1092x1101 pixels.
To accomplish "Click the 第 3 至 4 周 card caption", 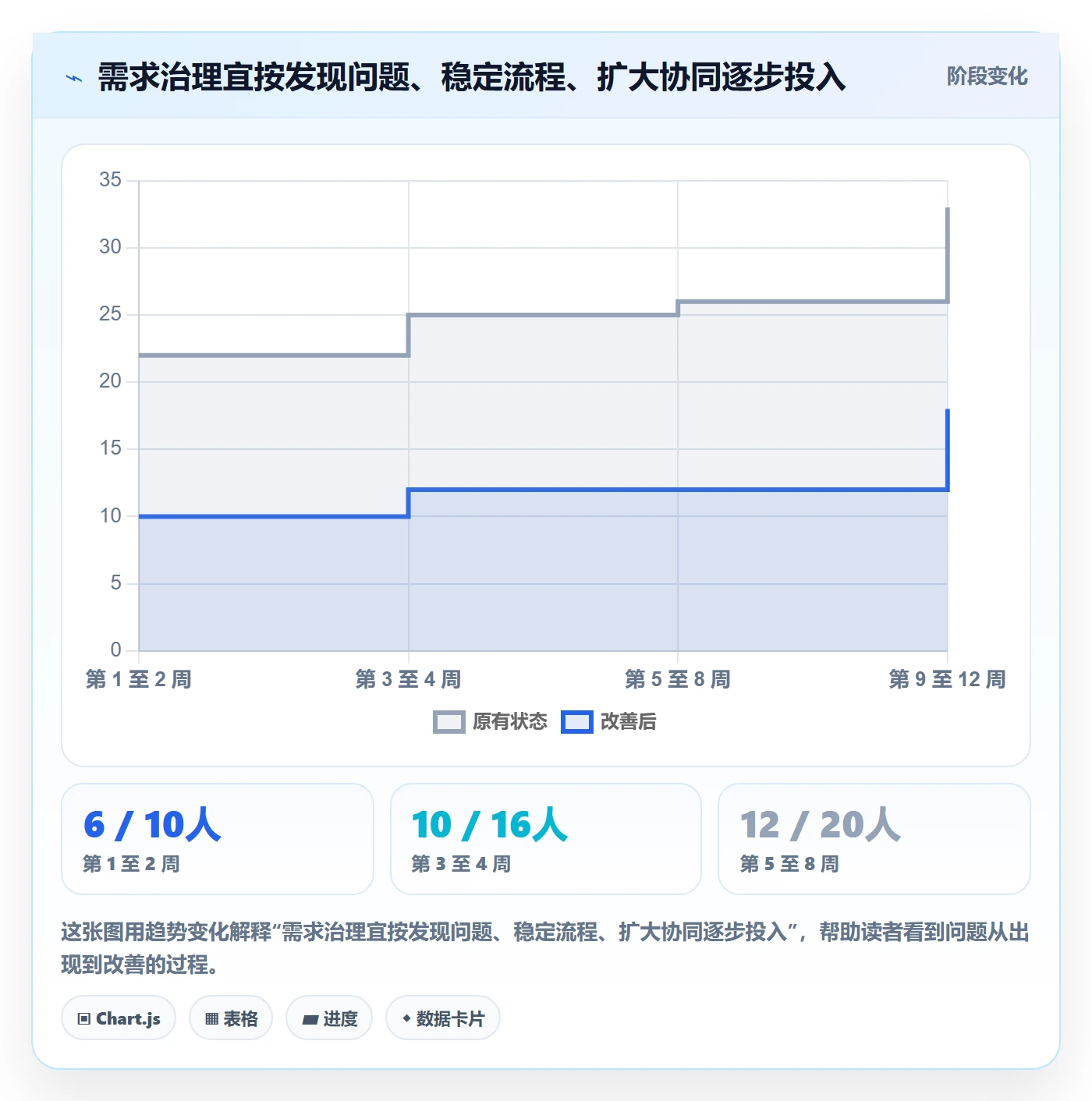I will click(x=461, y=864).
